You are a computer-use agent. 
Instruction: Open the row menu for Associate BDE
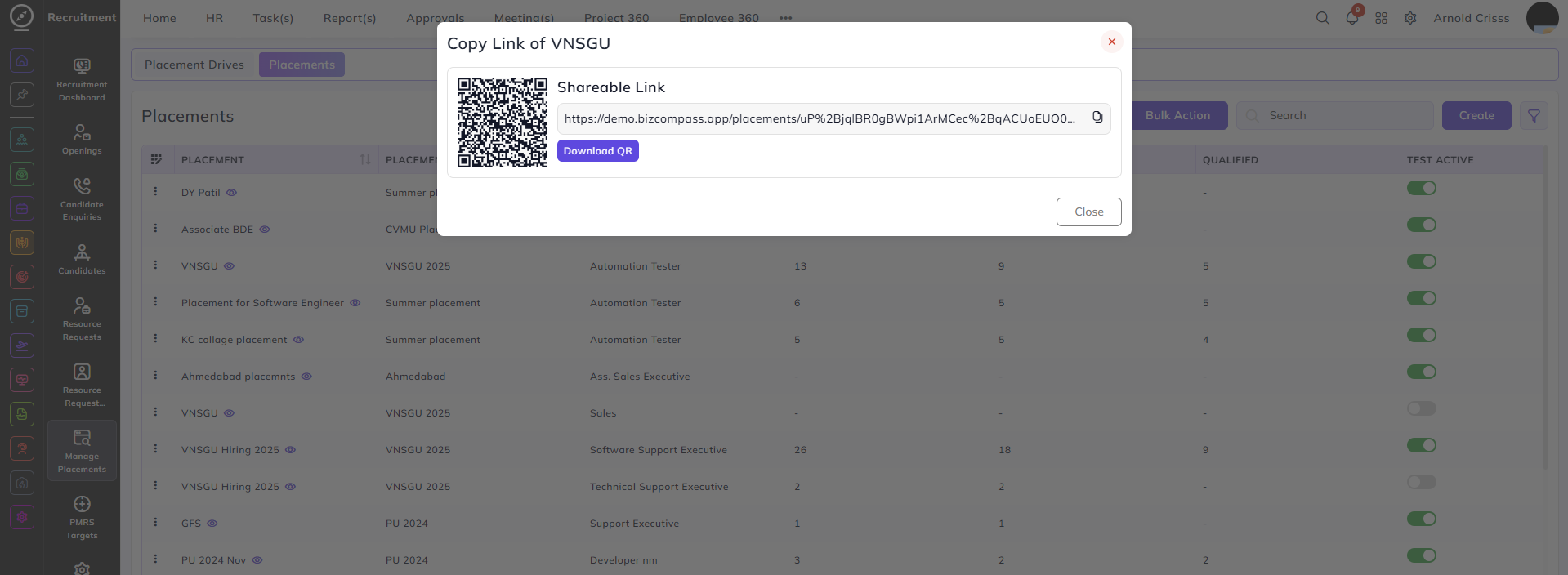point(155,228)
